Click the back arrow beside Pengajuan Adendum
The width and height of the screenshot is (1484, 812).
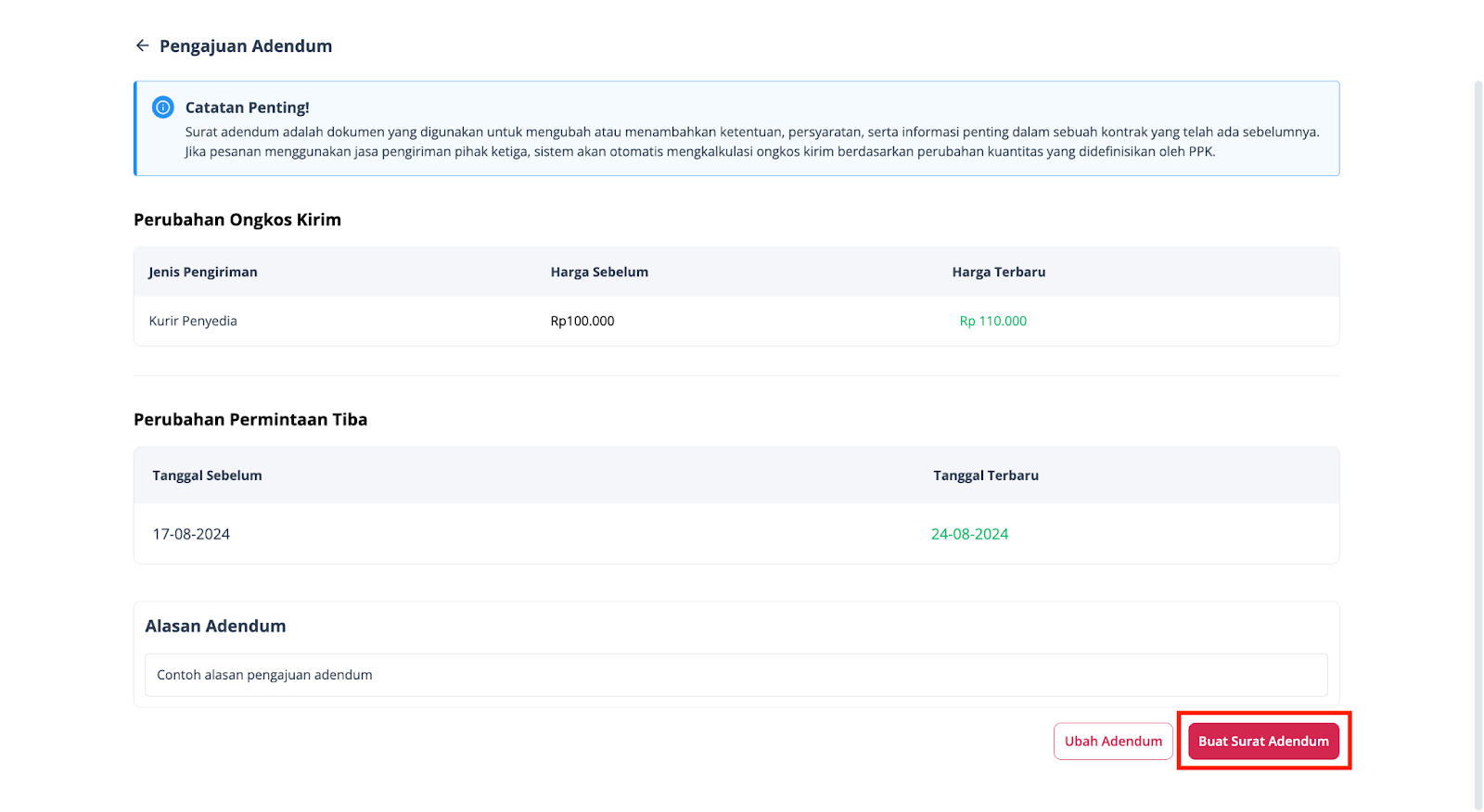click(x=142, y=45)
